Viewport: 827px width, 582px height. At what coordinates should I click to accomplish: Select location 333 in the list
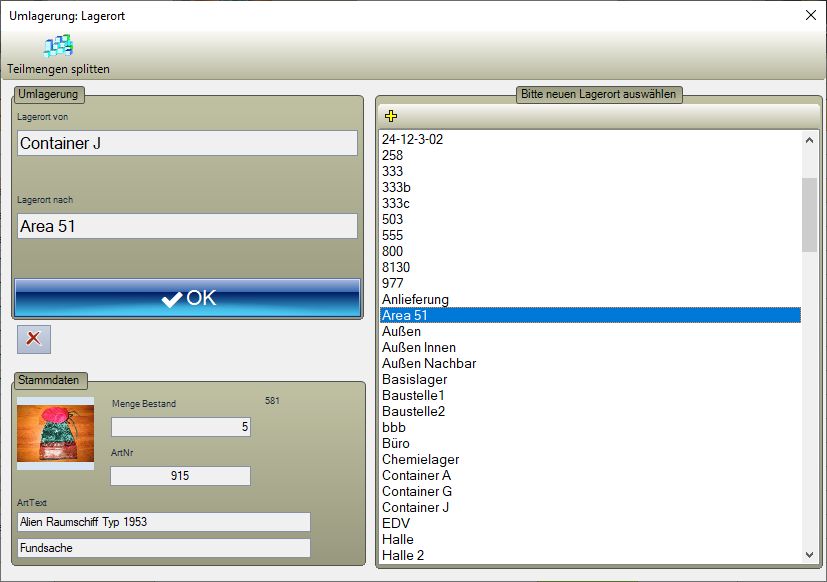click(590, 171)
